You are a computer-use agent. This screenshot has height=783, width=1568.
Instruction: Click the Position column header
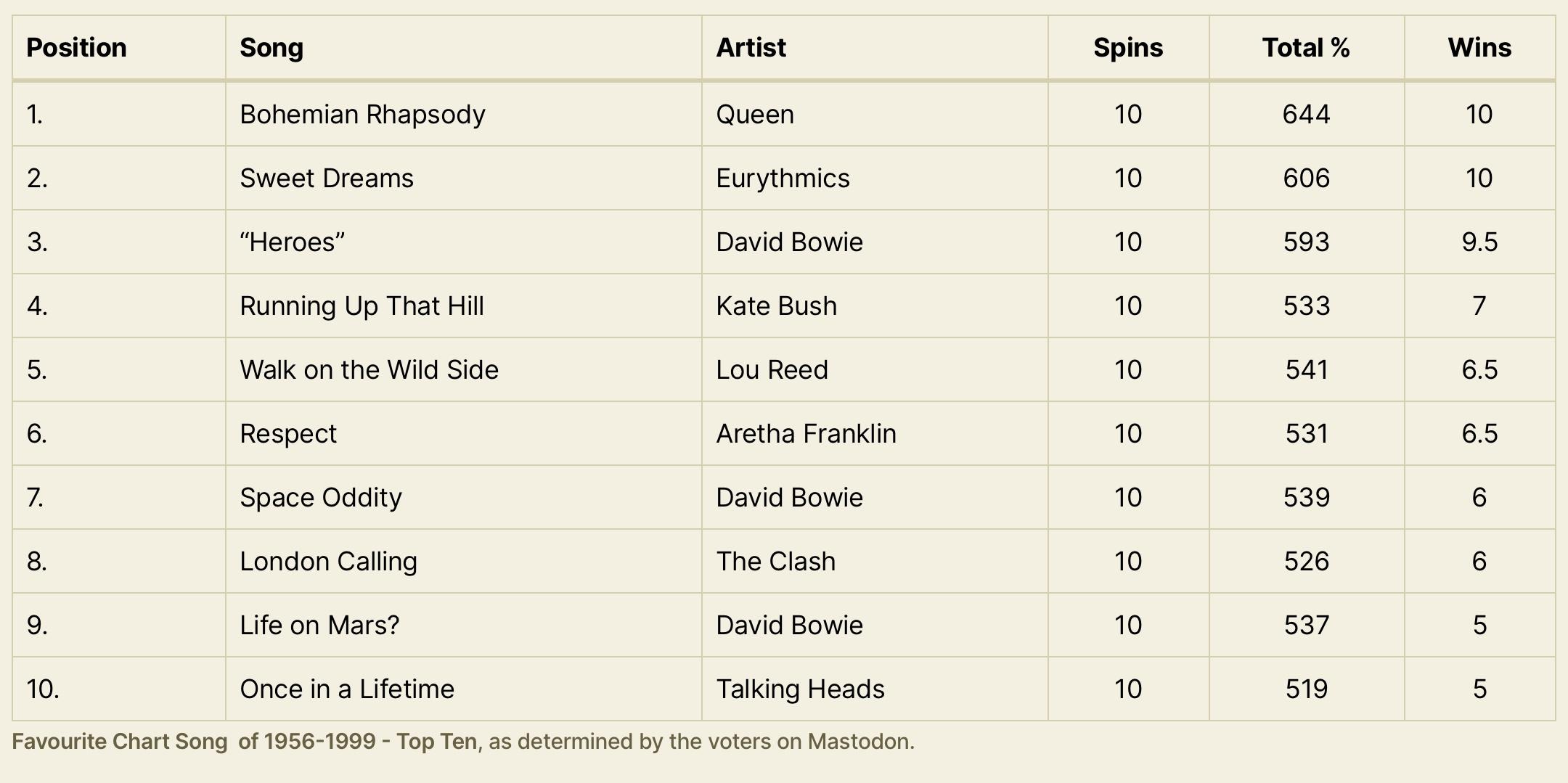coord(76,48)
